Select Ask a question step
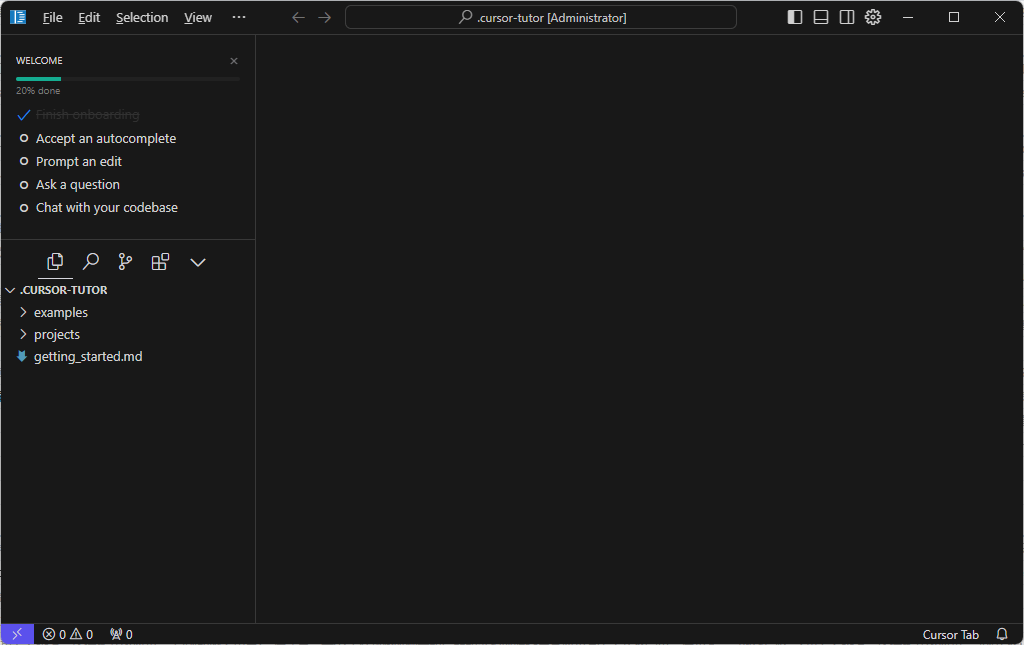The height and width of the screenshot is (645, 1024). click(x=70, y=185)
